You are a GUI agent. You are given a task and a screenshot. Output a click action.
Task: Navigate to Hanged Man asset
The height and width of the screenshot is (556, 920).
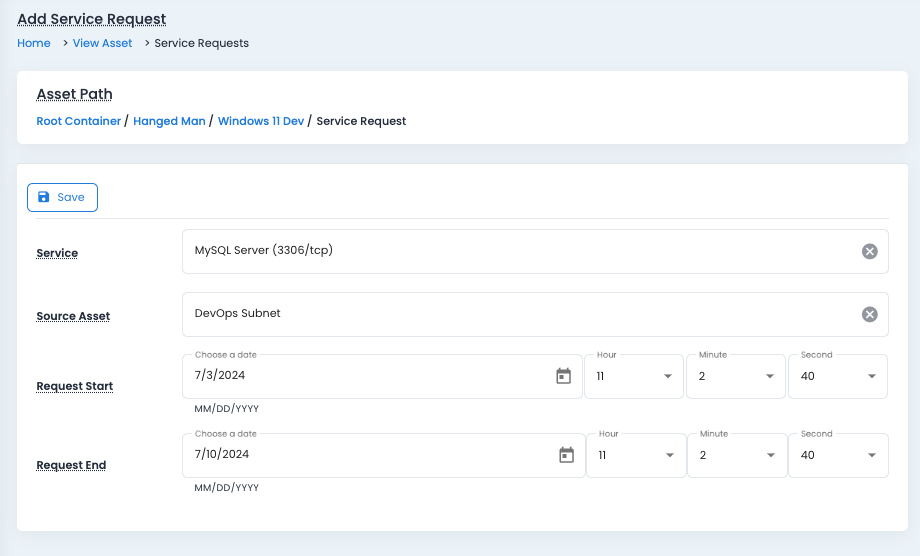pyautogui.click(x=169, y=121)
